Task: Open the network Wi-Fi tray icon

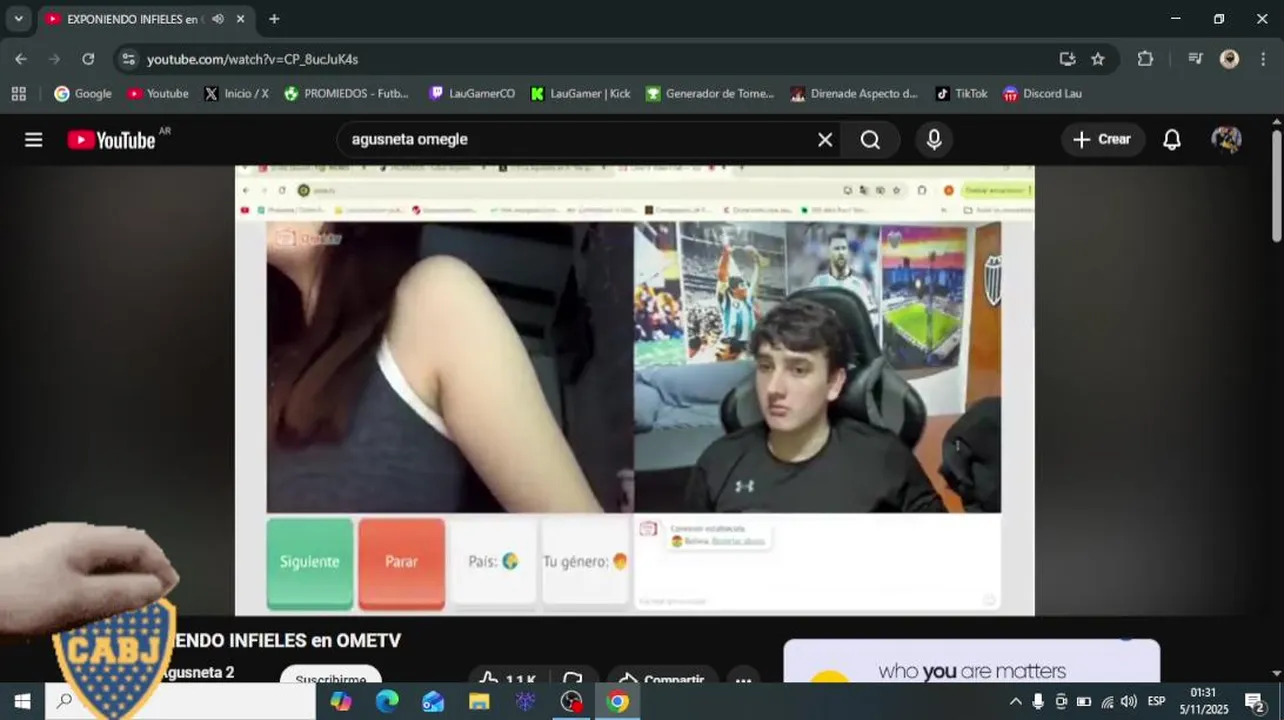Action: click(1106, 701)
